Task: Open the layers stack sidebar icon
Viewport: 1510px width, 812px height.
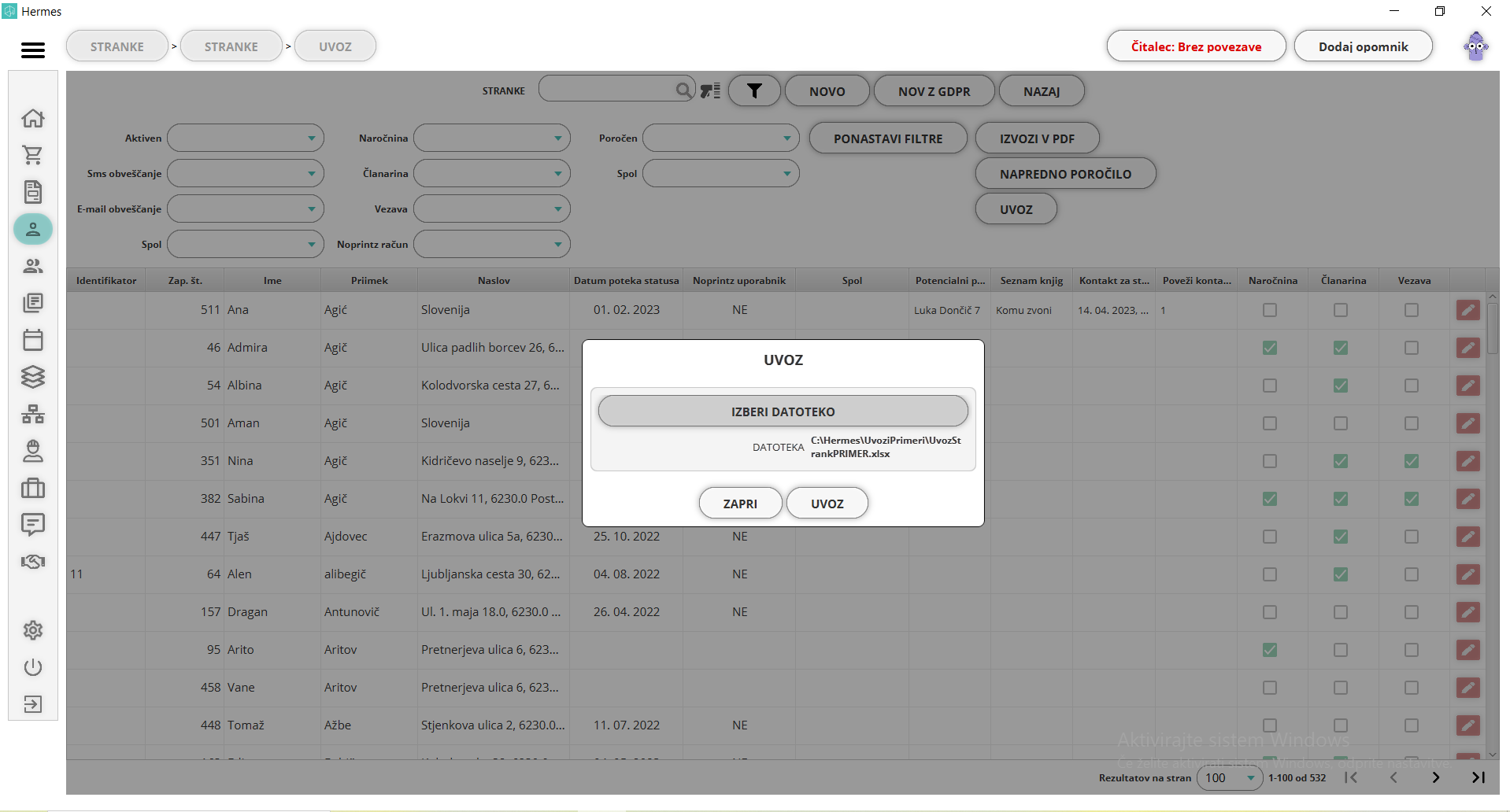Action: pos(33,377)
